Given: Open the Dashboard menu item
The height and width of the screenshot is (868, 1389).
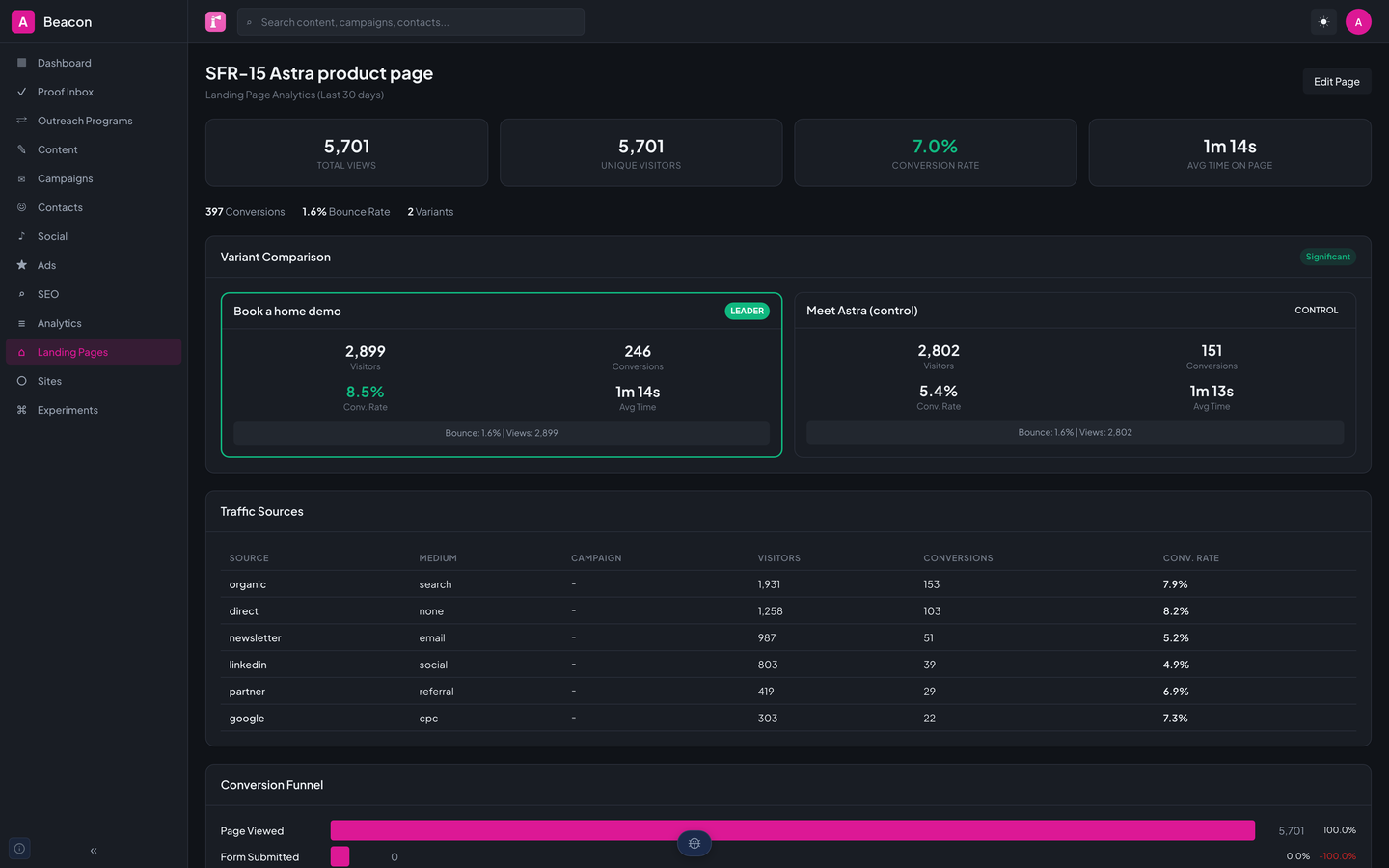Looking at the screenshot, I should click(94, 63).
